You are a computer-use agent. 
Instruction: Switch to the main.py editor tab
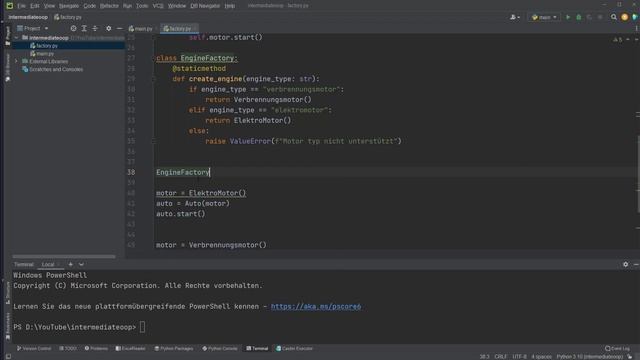141,29
